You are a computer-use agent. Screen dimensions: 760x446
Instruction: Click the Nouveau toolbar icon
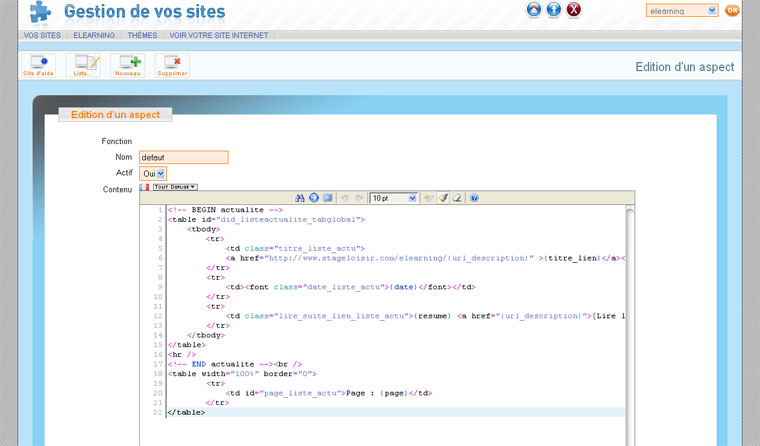pos(127,65)
